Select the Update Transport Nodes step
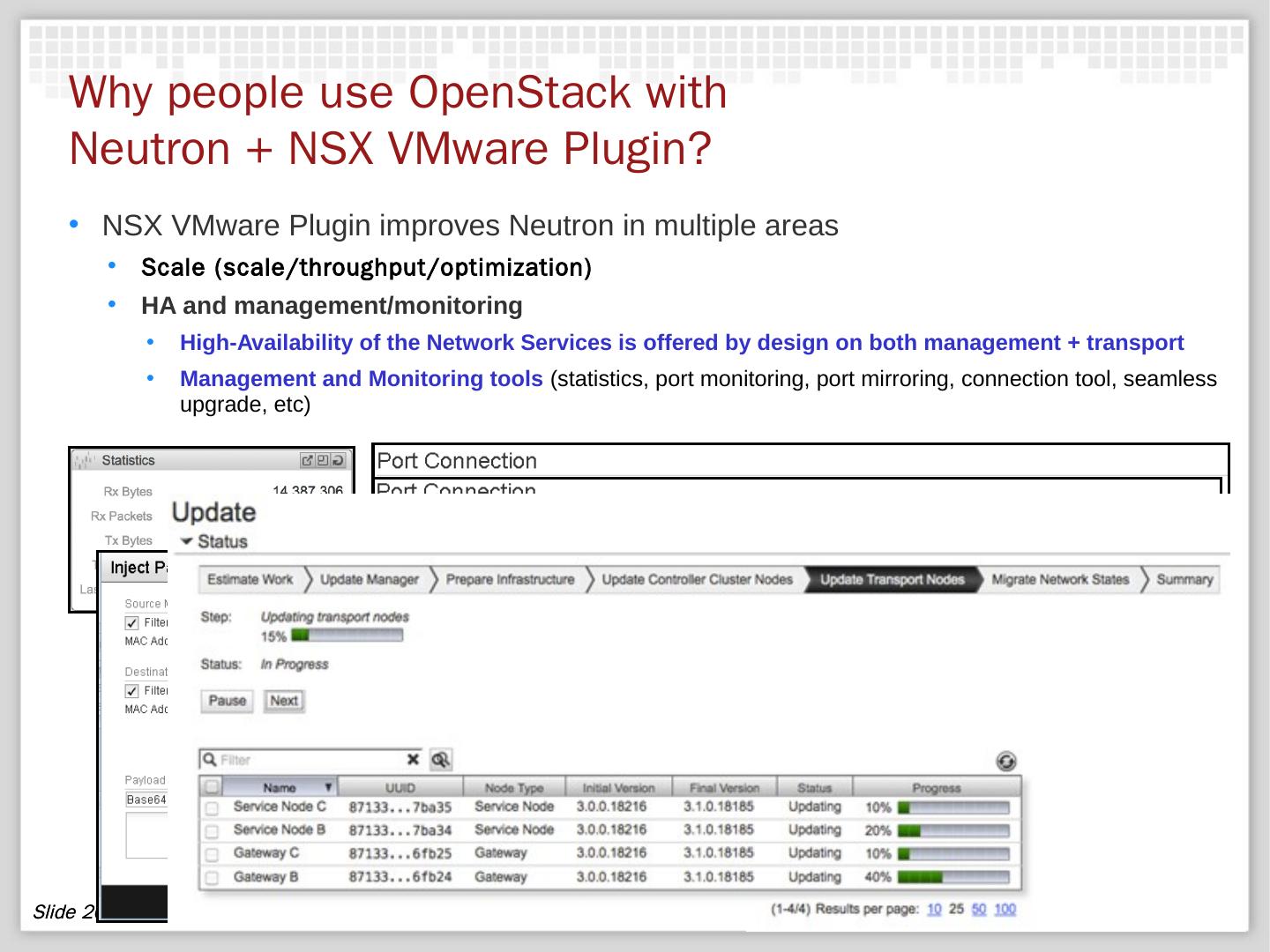 pyautogui.click(x=893, y=579)
